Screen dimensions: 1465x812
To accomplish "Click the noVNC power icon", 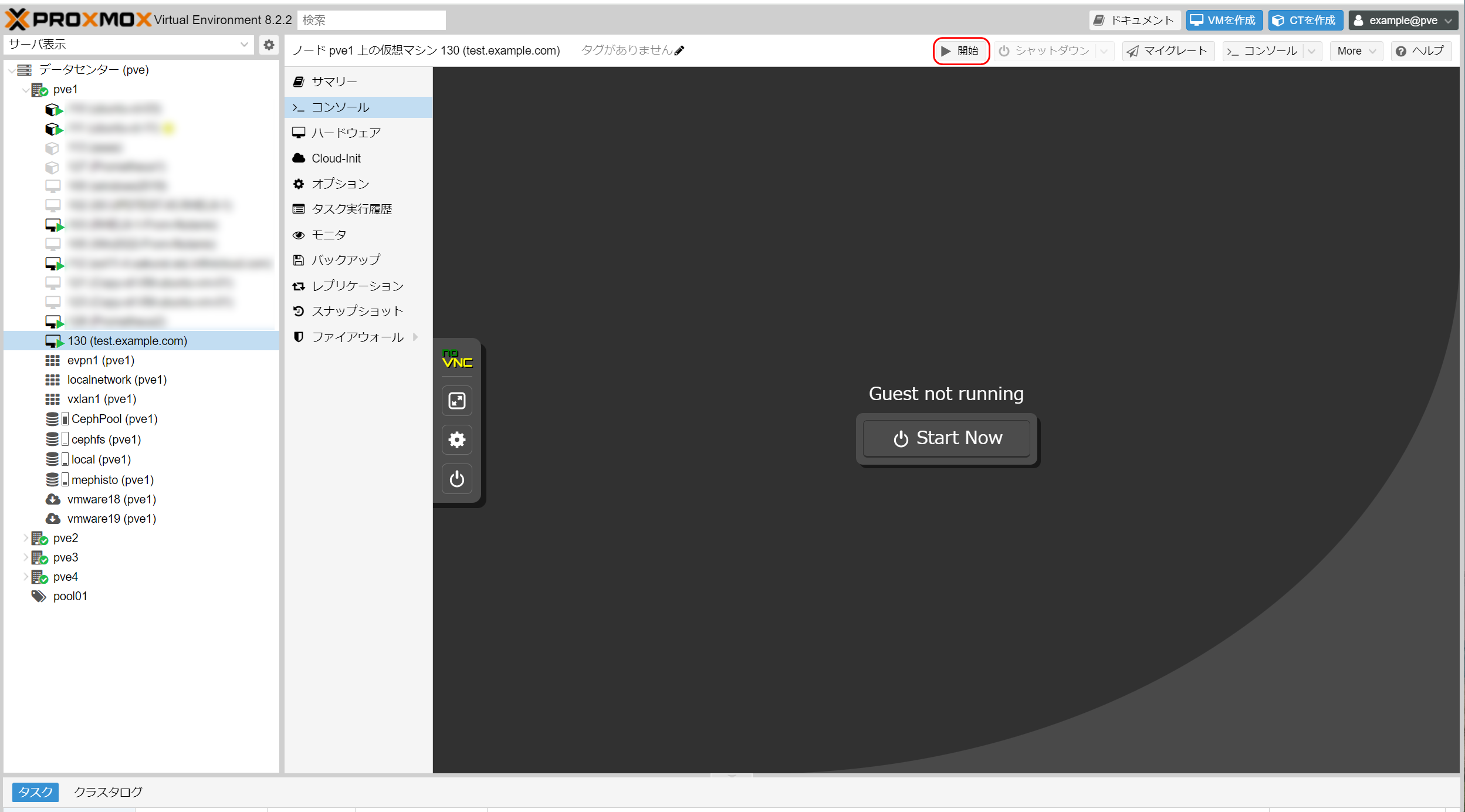I will (456, 479).
